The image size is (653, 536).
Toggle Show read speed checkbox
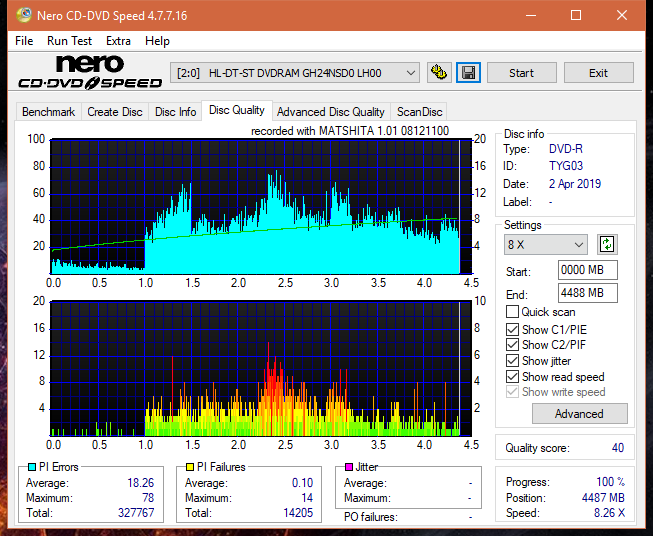coord(512,376)
